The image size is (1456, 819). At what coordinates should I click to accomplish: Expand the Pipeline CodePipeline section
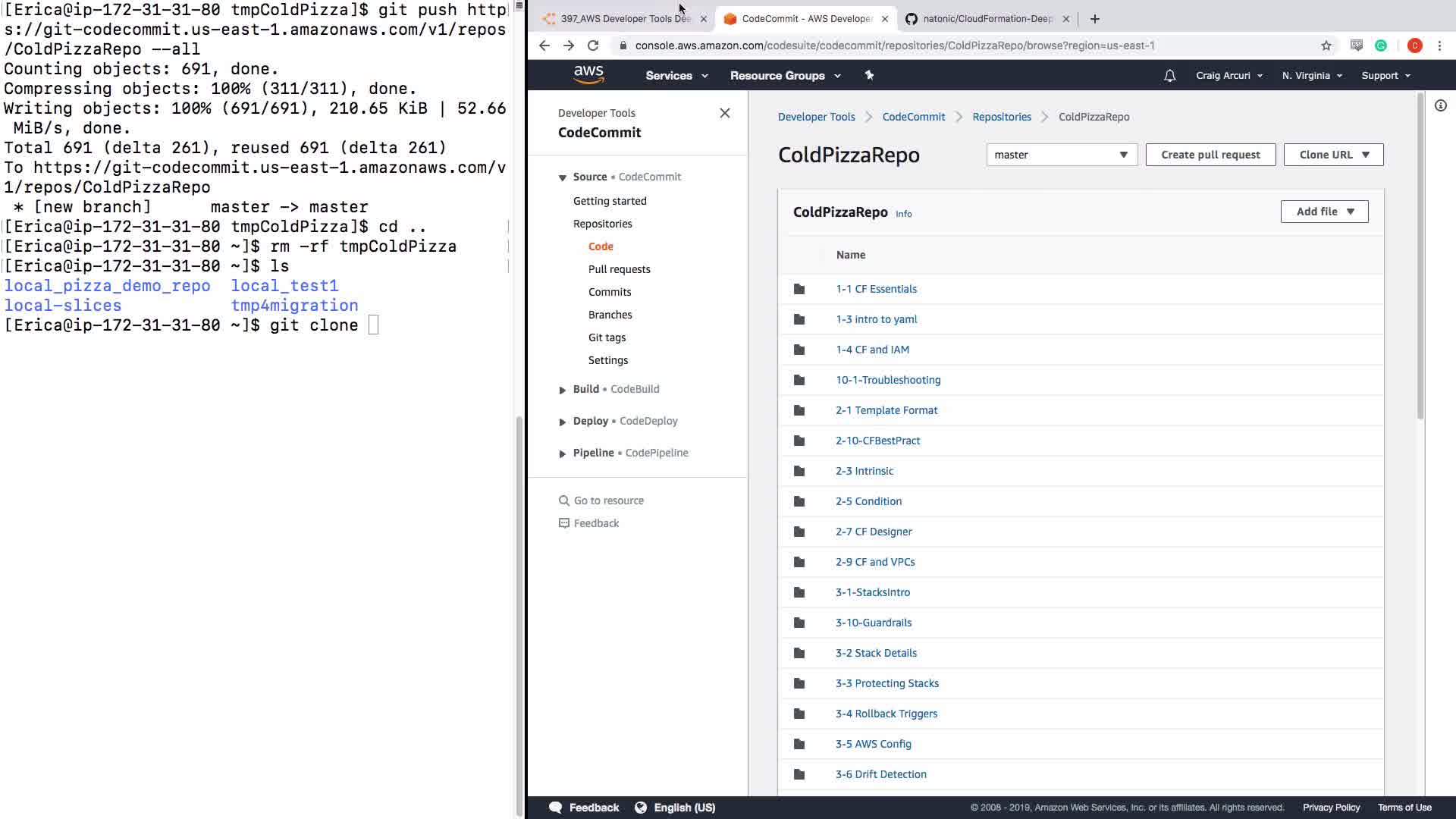(x=563, y=453)
